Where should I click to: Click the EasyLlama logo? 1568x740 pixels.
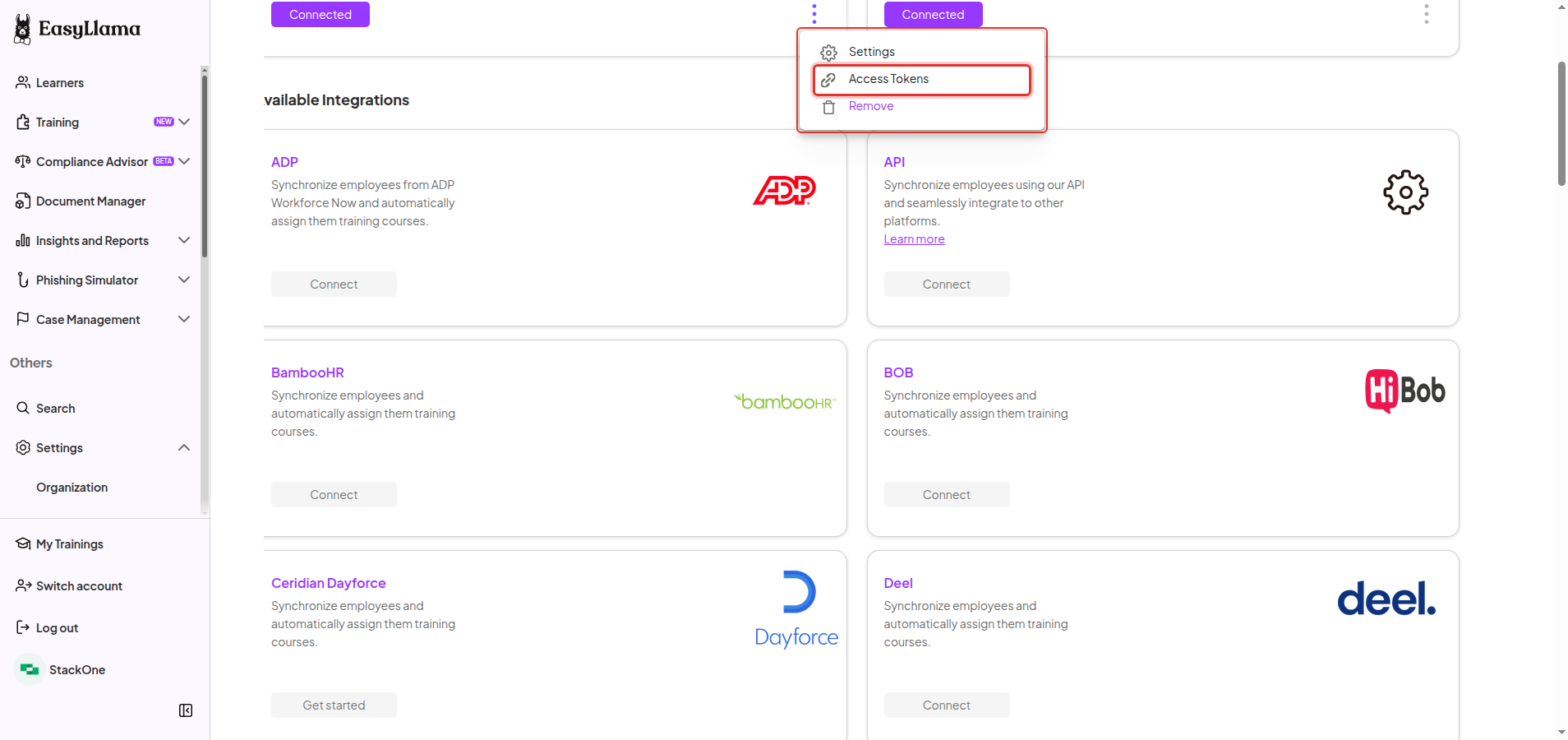click(x=77, y=29)
